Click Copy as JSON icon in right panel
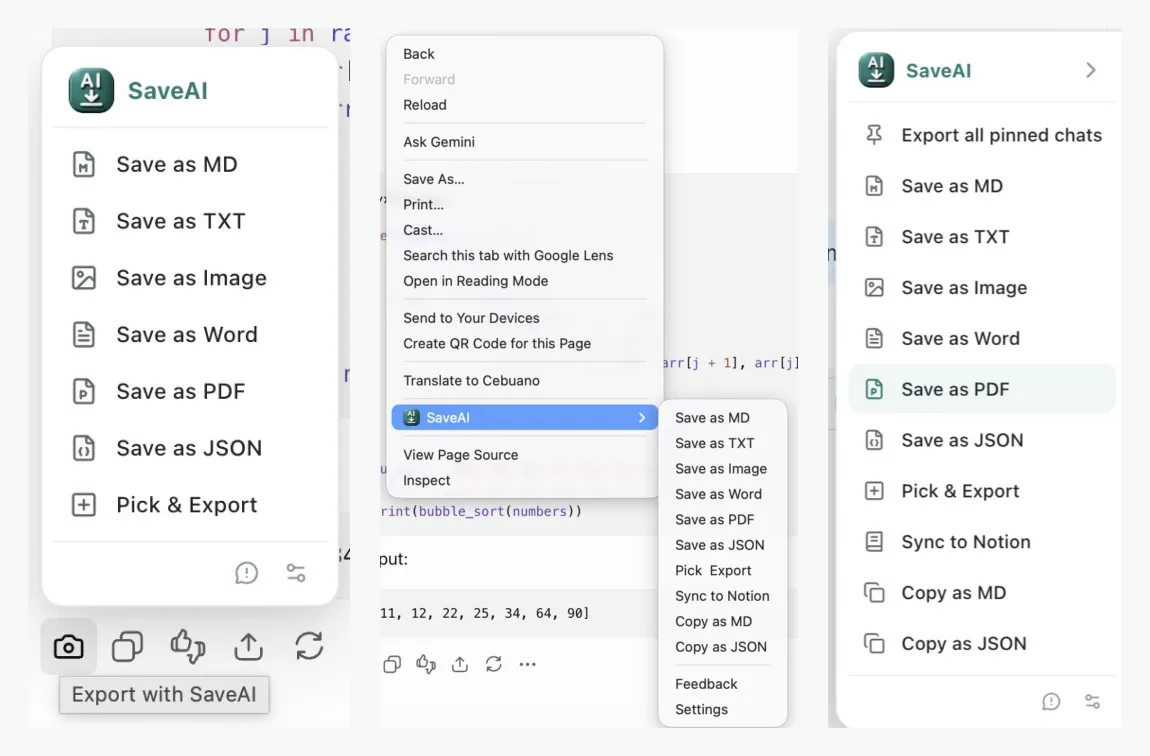The width and height of the screenshot is (1150, 756). point(874,643)
